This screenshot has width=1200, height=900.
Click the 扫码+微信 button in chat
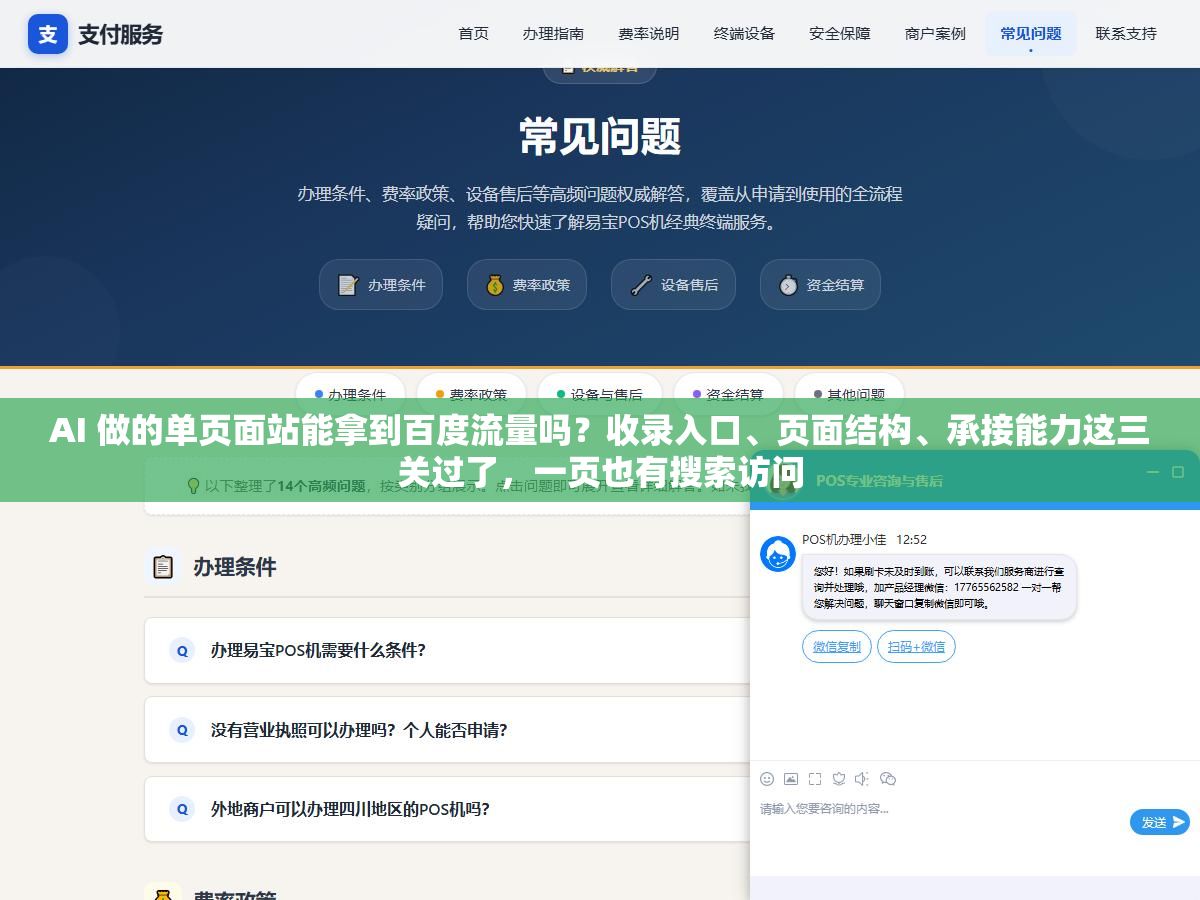click(x=916, y=647)
